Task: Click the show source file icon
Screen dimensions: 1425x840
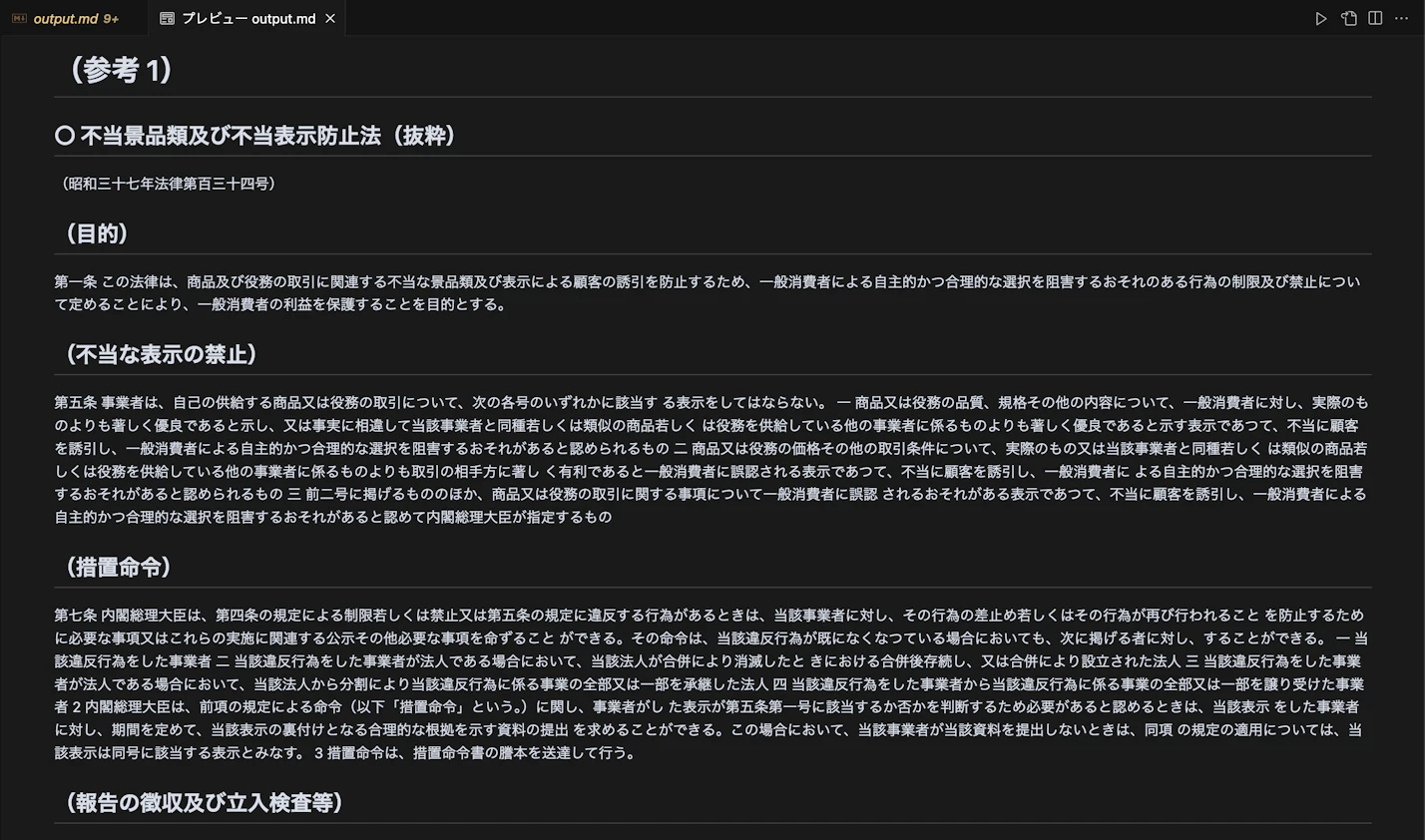Action: pyautogui.click(x=1349, y=19)
